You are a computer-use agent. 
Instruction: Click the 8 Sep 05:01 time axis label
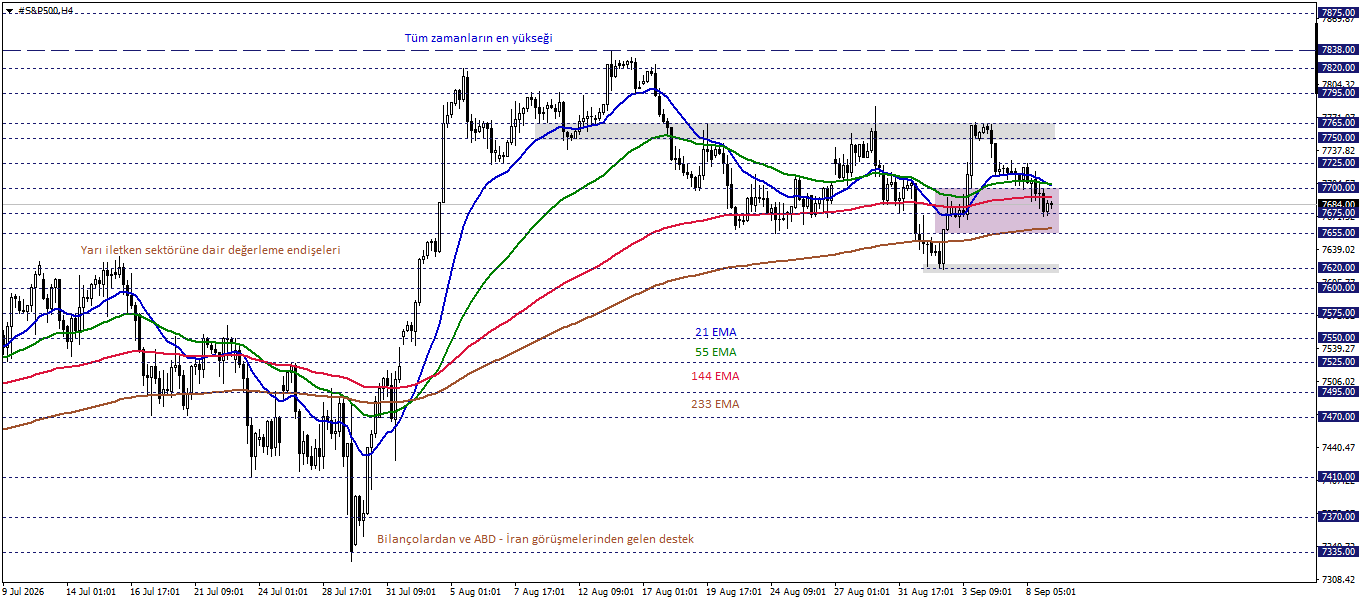coord(1050,592)
